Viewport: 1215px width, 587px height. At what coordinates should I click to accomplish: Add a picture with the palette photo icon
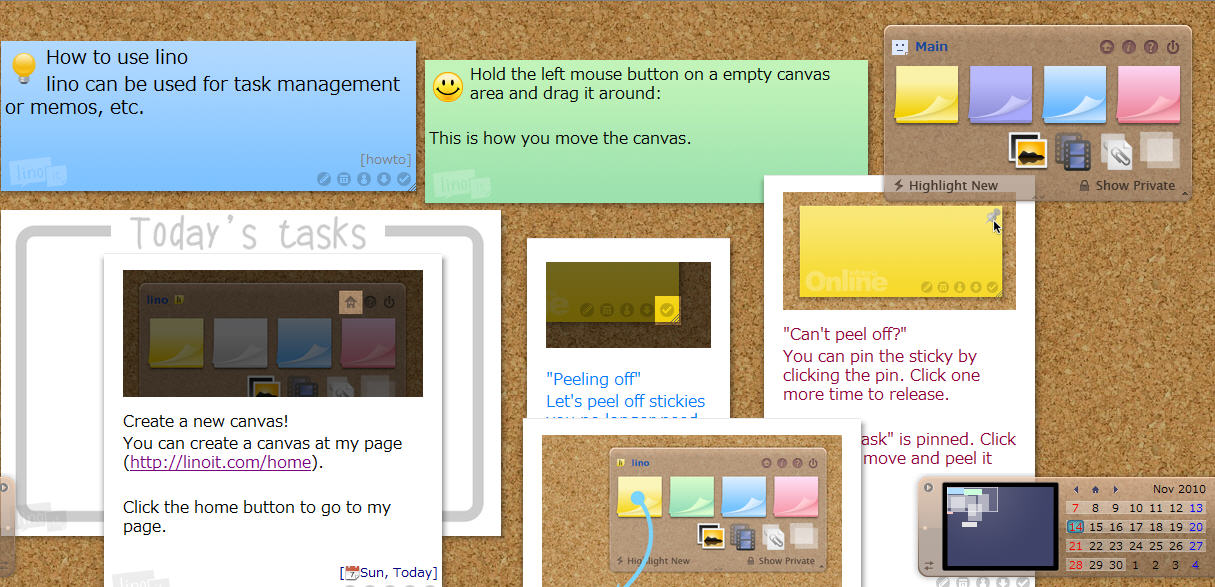(1028, 151)
